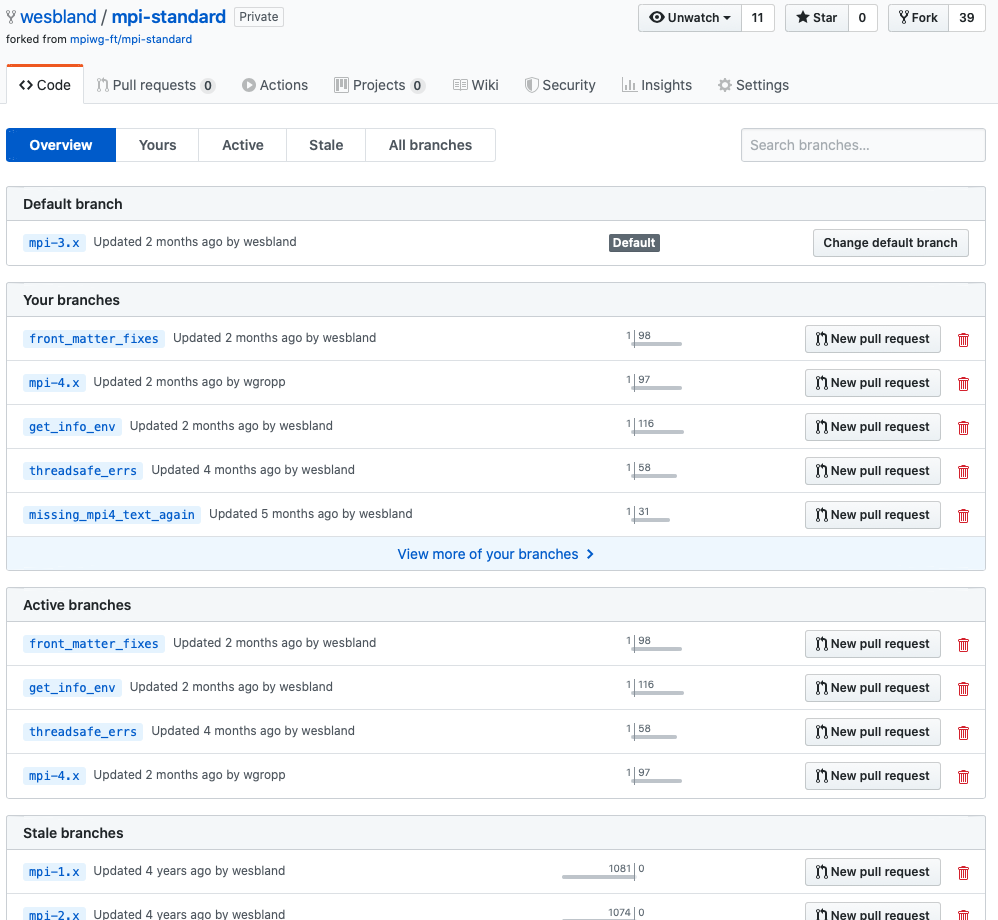Open the fork count of 39

[x=967, y=18]
